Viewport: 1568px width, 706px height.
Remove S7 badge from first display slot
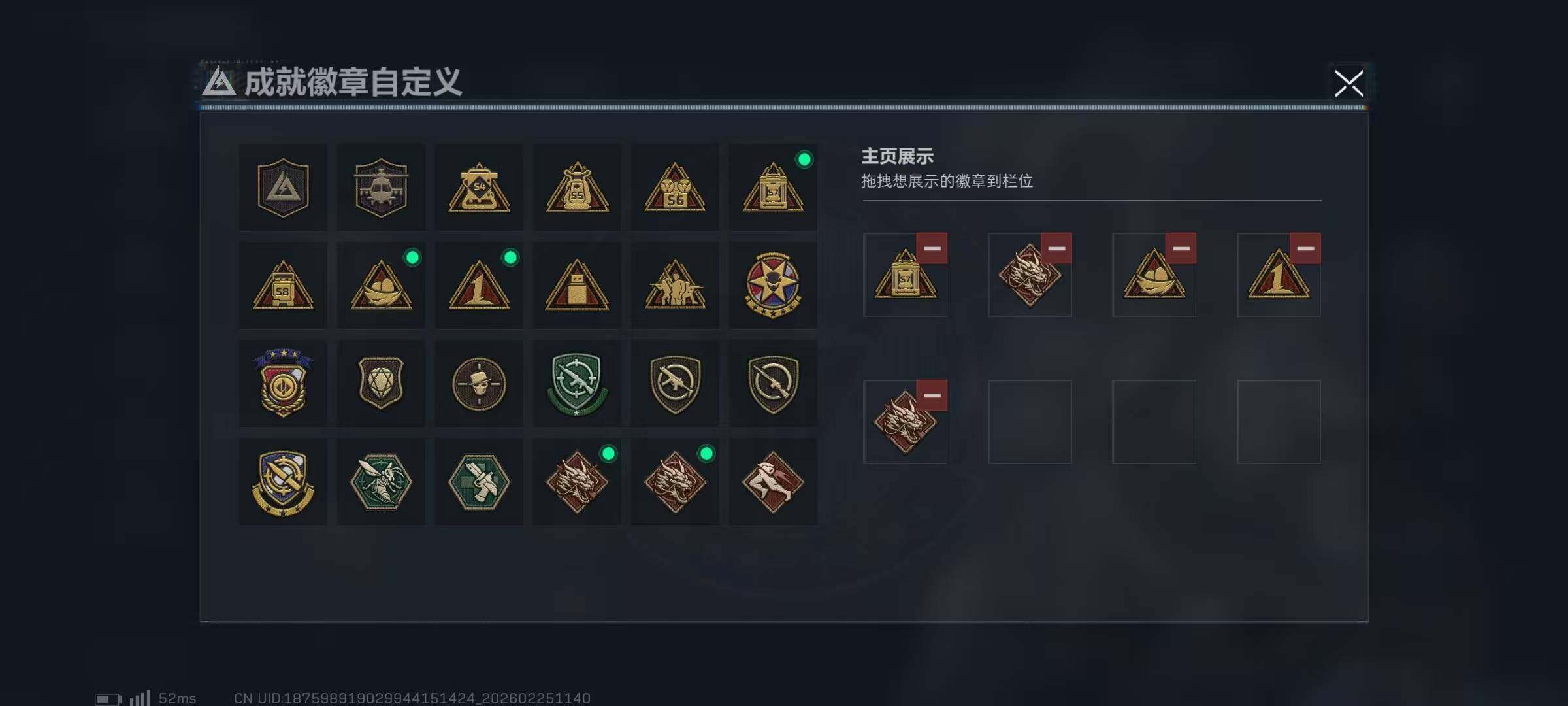[932, 248]
